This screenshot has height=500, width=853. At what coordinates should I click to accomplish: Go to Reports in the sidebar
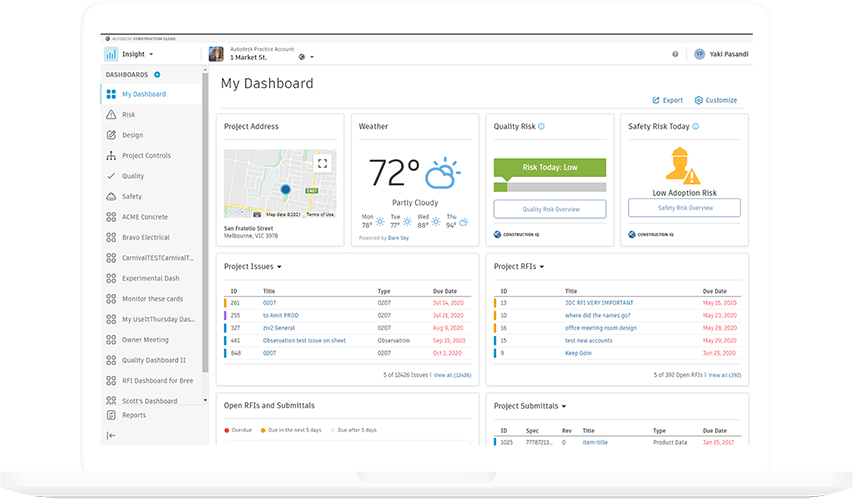pyautogui.click(x=133, y=415)
